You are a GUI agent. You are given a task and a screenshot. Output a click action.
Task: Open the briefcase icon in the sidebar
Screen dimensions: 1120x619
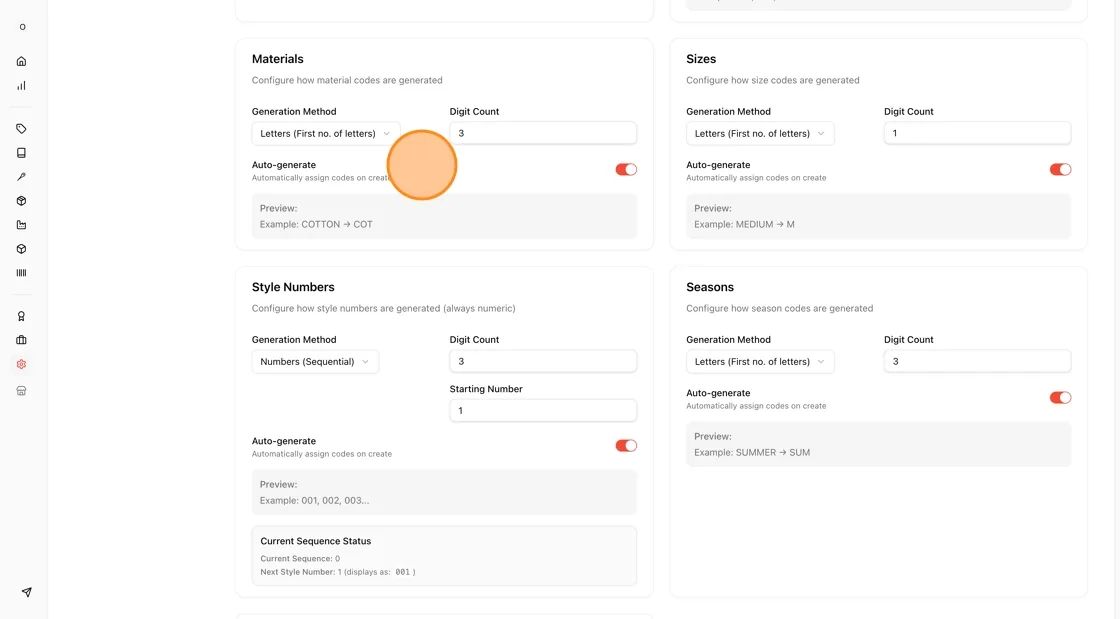(x=21, y=340)
